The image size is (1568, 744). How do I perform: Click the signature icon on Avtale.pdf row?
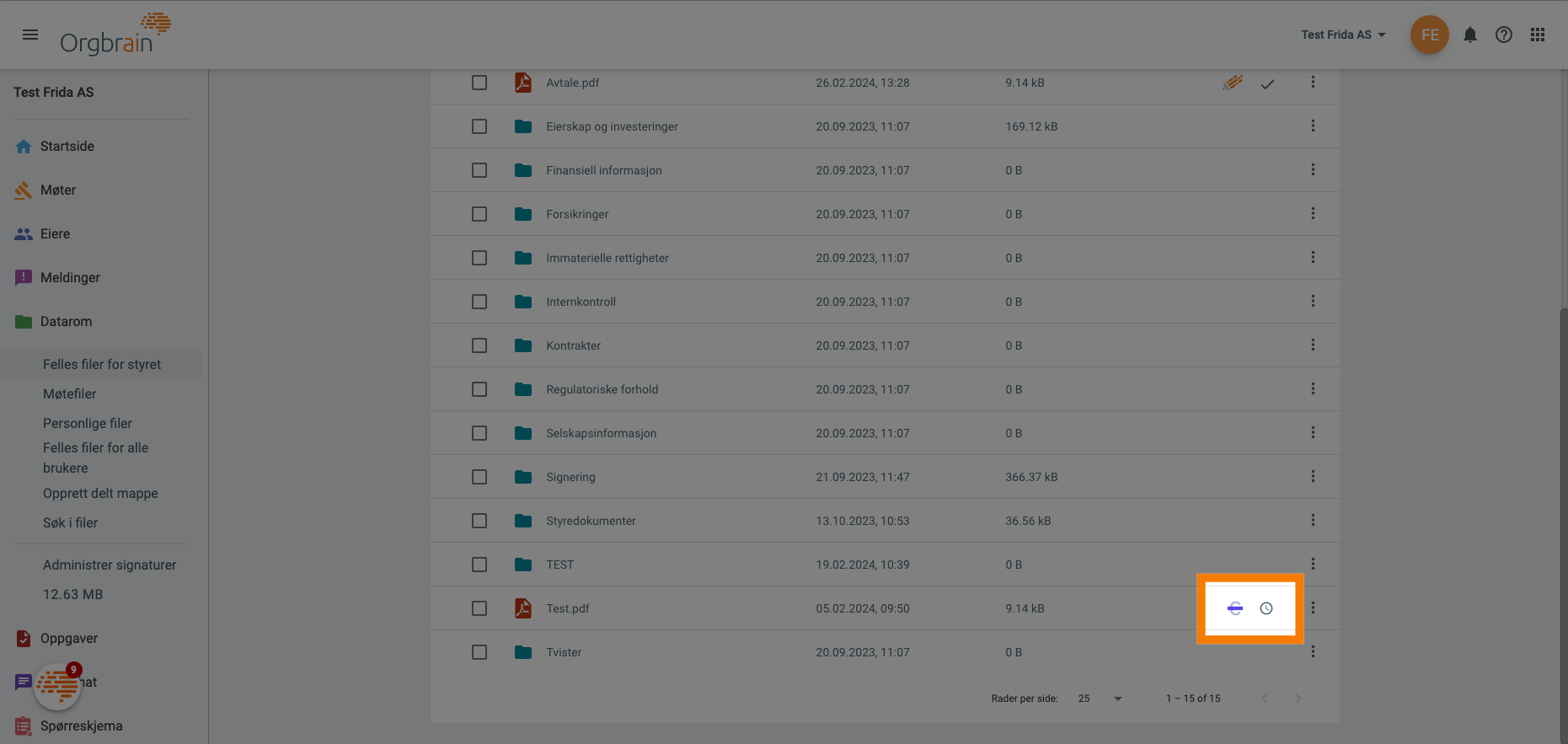pos(1233,83)
